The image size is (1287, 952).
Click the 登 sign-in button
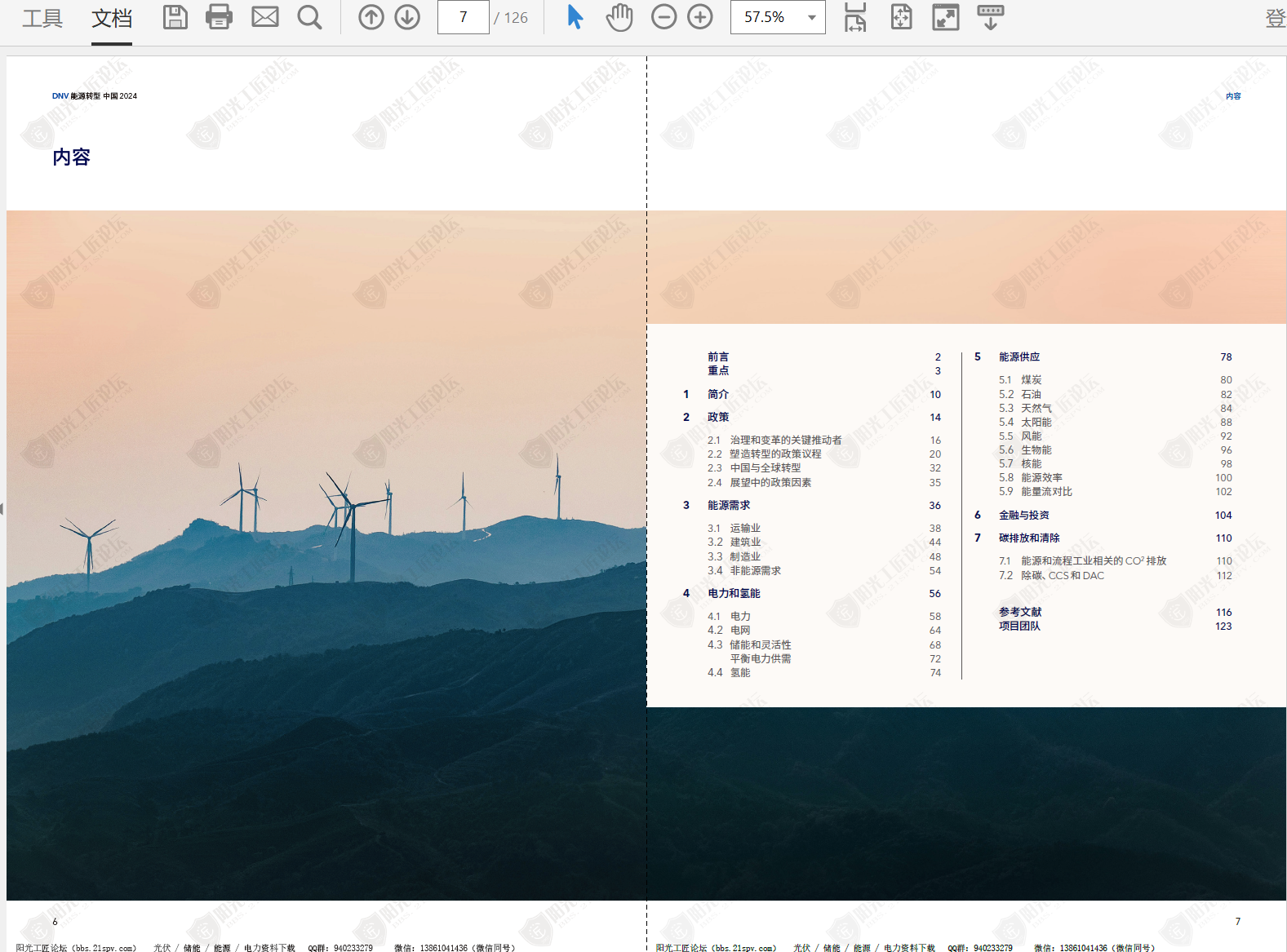pyautogui.click(x=1276, y=18)
